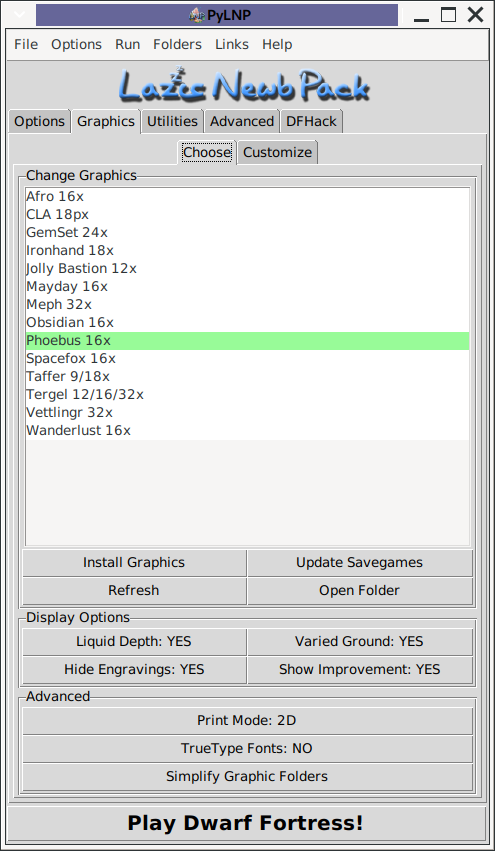Cycle the Print Mode 2D setting
This screenshot has height=851, width=495.
[247, 720]
